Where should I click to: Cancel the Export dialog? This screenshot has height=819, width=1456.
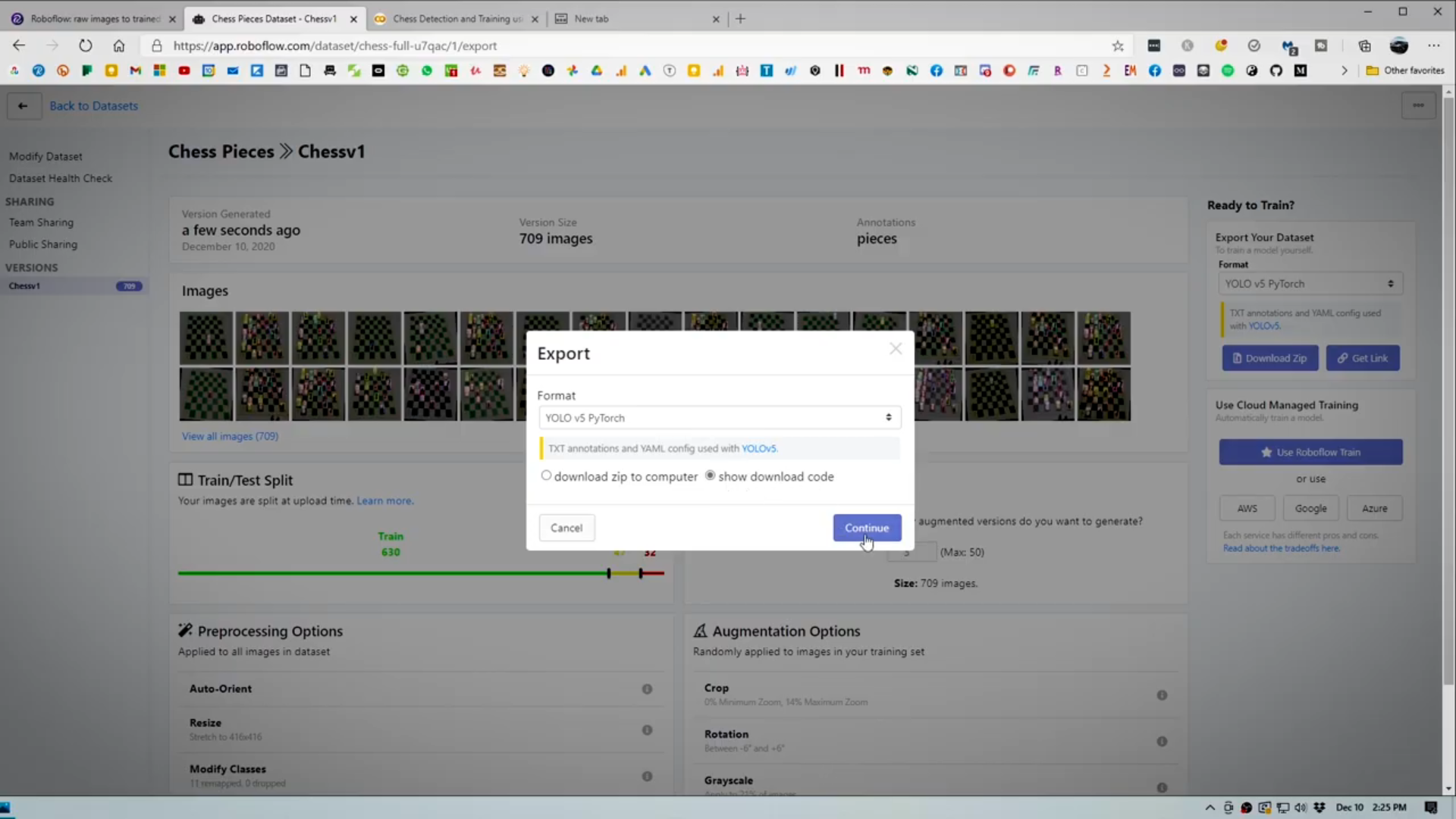pos(566,528)
